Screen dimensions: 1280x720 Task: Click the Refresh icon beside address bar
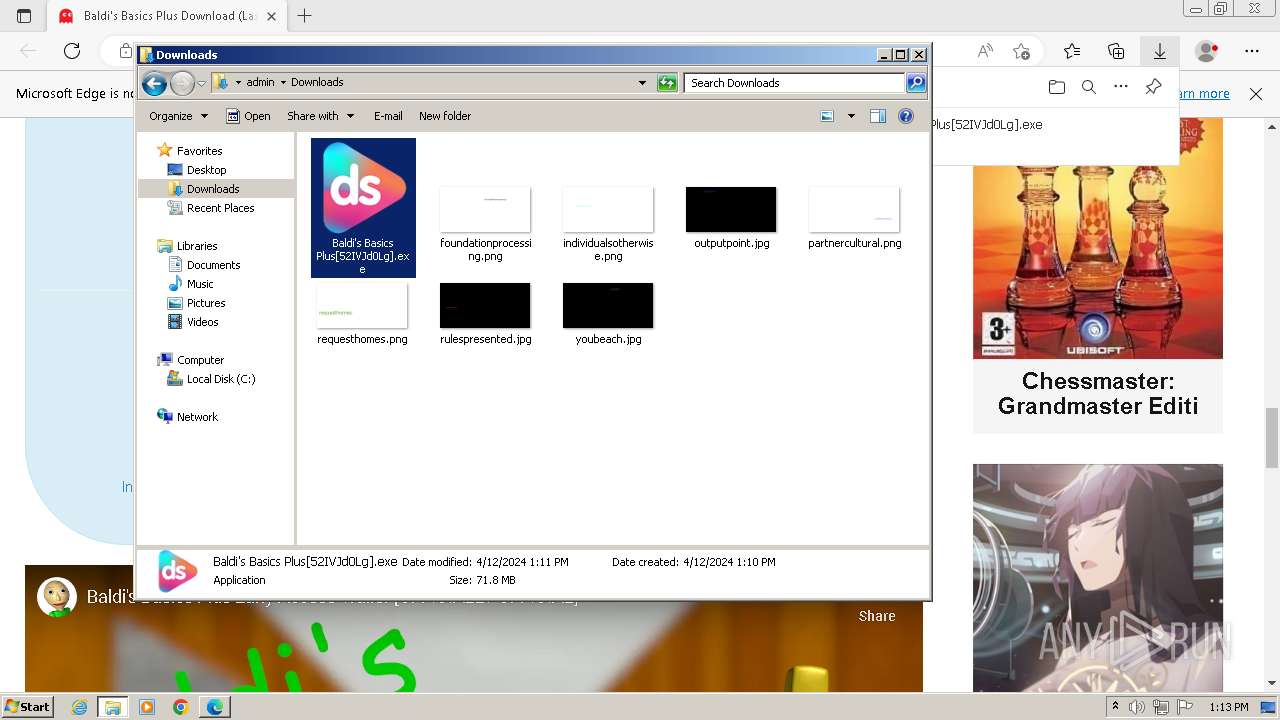pyautogui.click(x=667, y=83)
